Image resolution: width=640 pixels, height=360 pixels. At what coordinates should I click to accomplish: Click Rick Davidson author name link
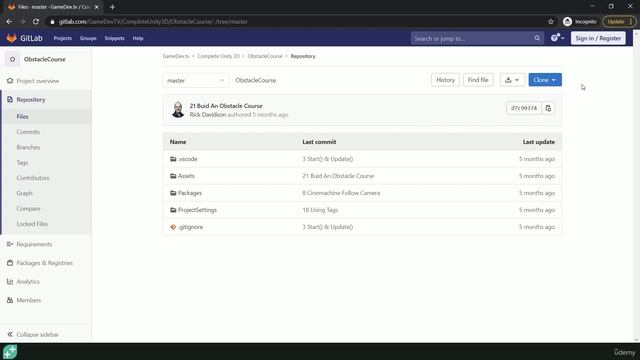[x=207, y=115]
